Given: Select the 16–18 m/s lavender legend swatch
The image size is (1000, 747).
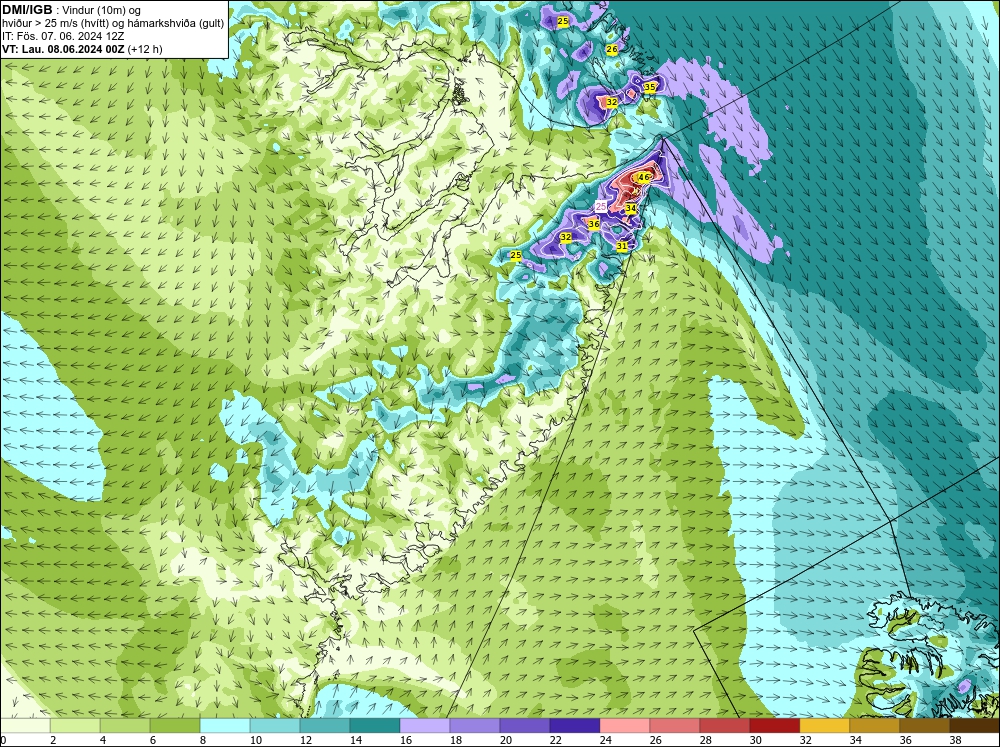Looking at the screenshot, I should [x=425, y=725].
